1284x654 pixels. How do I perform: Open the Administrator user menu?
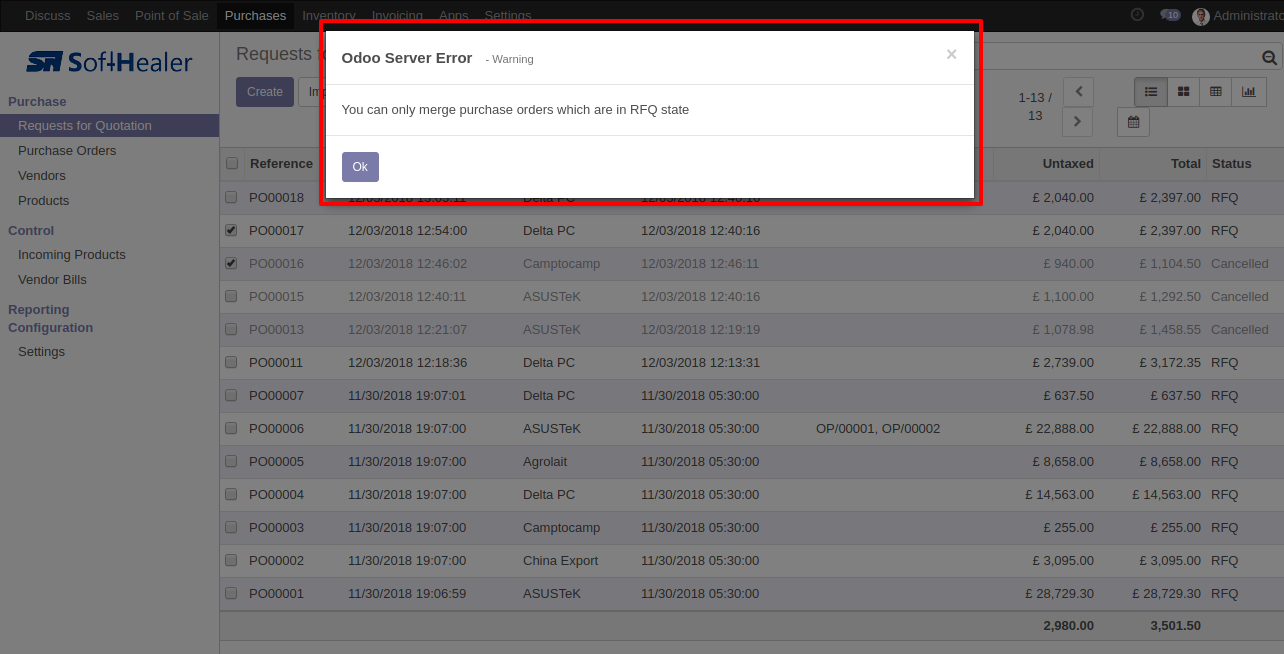point(1238,16)
